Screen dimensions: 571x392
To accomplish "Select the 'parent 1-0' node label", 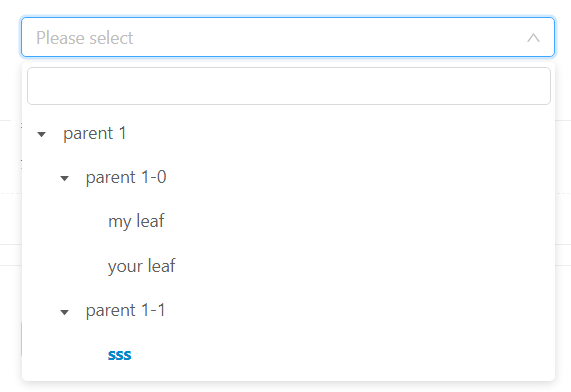I will (126, 177).
